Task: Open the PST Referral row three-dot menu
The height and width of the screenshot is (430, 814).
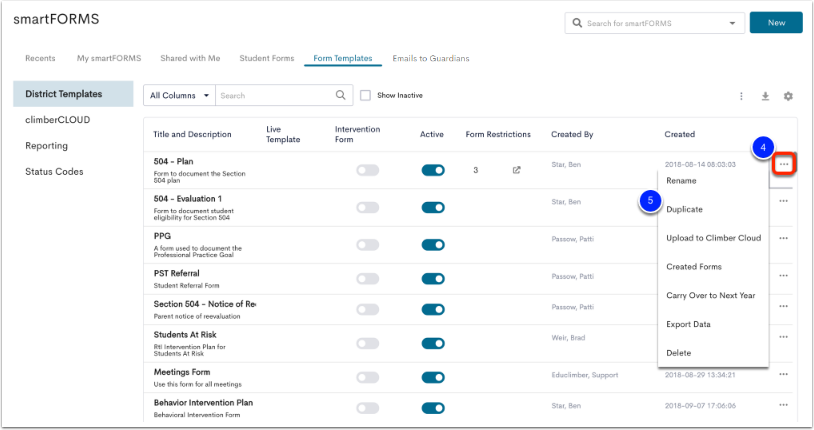Action: (x=783, y=276)
